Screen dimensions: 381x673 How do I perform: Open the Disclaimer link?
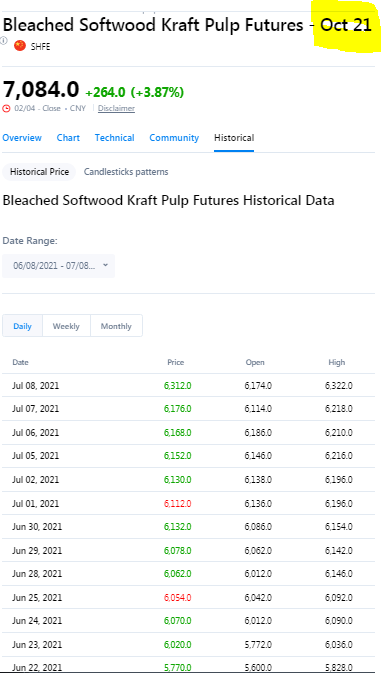[x=116, y=109]
